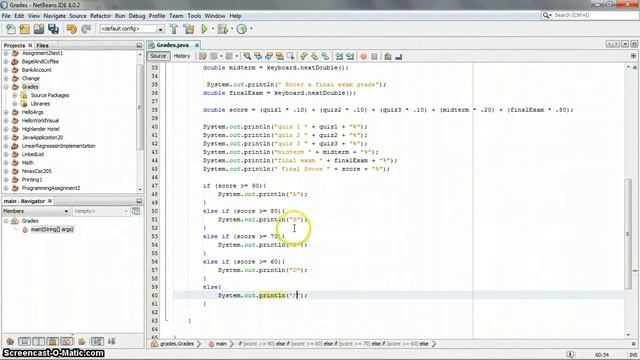Click the main breadcrumb item
Screen dimensions: 640x360
221,344
